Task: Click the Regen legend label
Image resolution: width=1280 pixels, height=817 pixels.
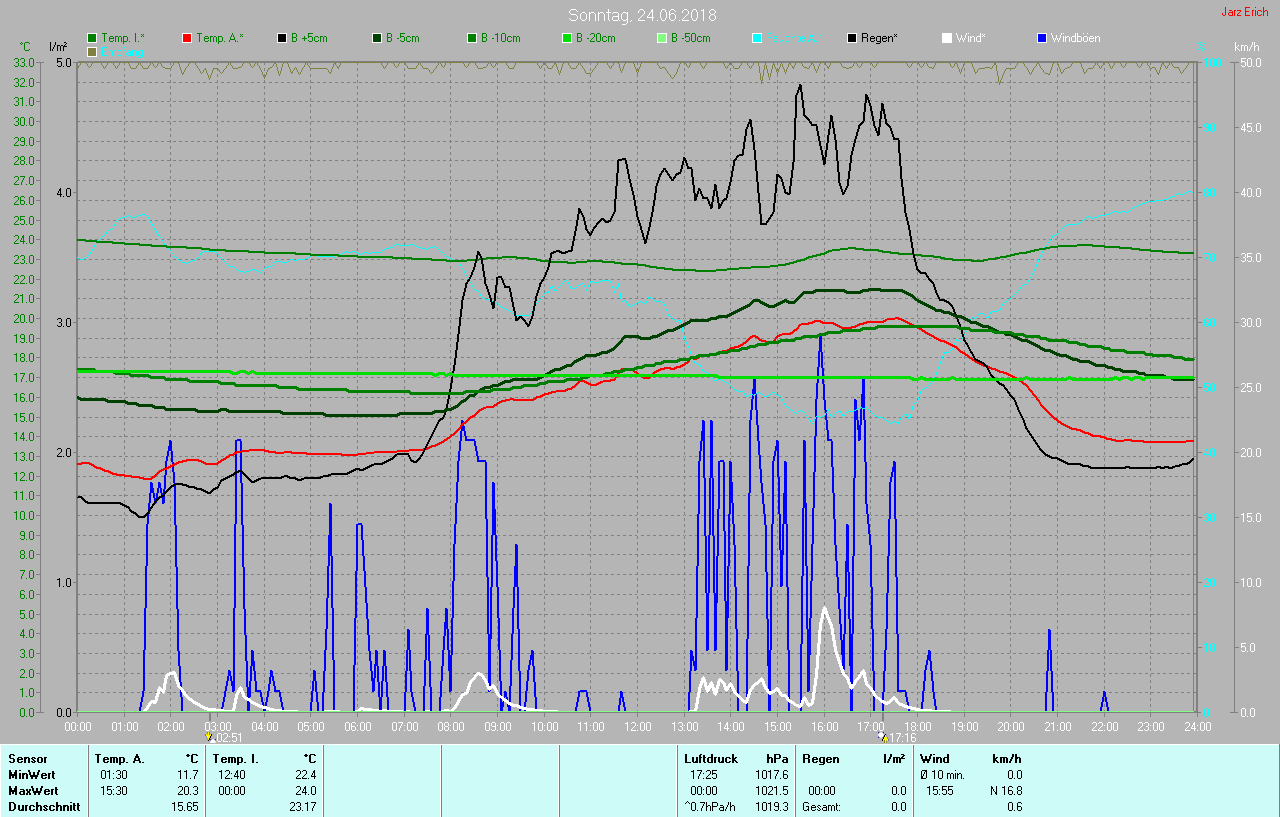Action: [x=879, y=38]
